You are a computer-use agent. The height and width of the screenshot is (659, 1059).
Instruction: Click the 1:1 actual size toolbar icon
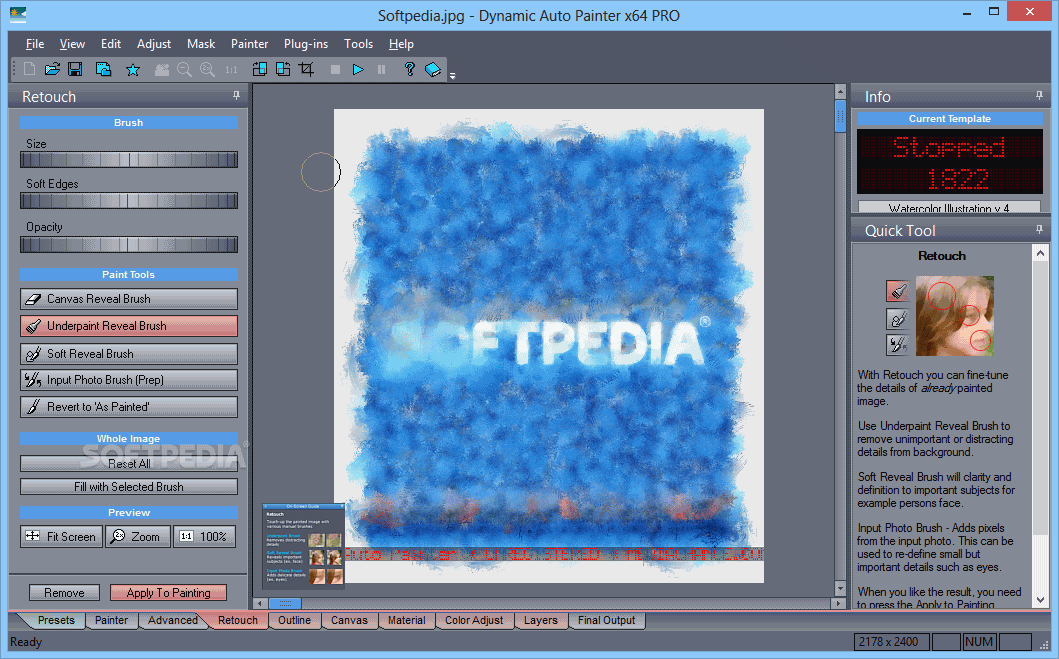point(232,70)
